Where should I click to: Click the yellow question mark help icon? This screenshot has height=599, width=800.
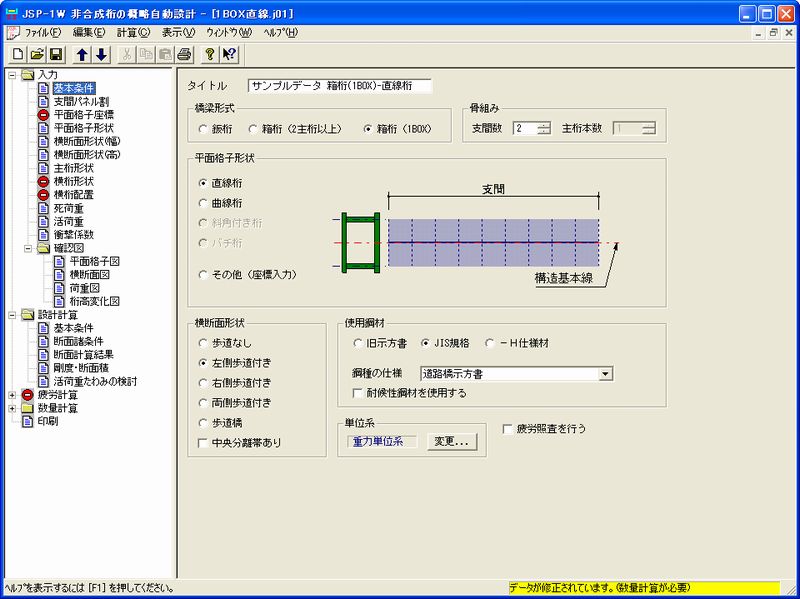pyautogui.click(x=209, y=54)
